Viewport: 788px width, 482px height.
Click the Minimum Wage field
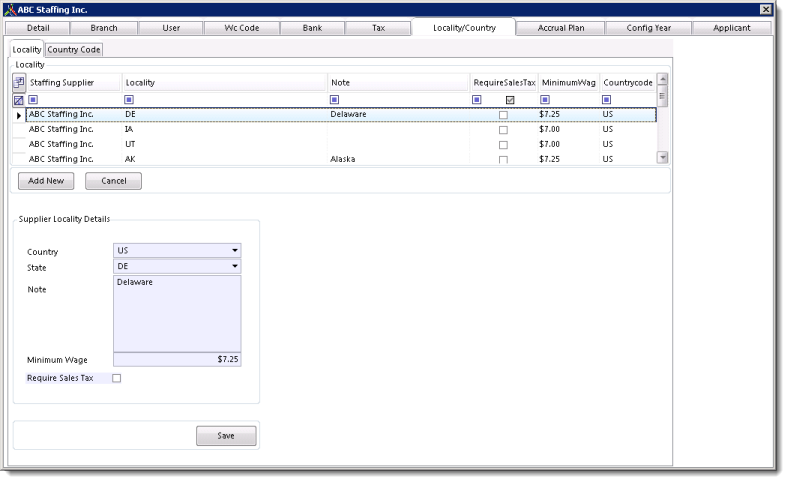click(177, 359)
